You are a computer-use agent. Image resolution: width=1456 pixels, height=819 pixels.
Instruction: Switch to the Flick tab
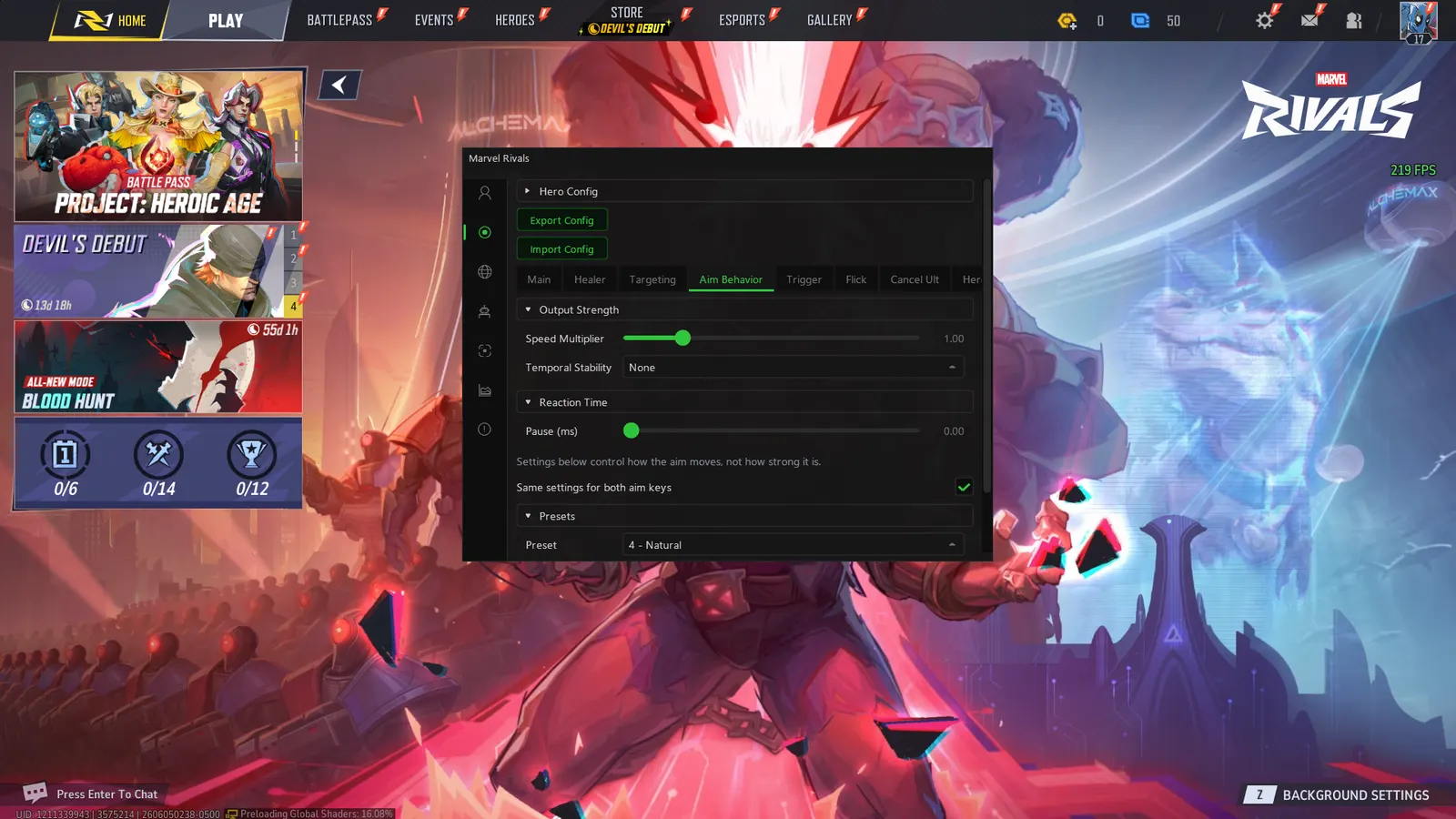[x=855, y=279]
